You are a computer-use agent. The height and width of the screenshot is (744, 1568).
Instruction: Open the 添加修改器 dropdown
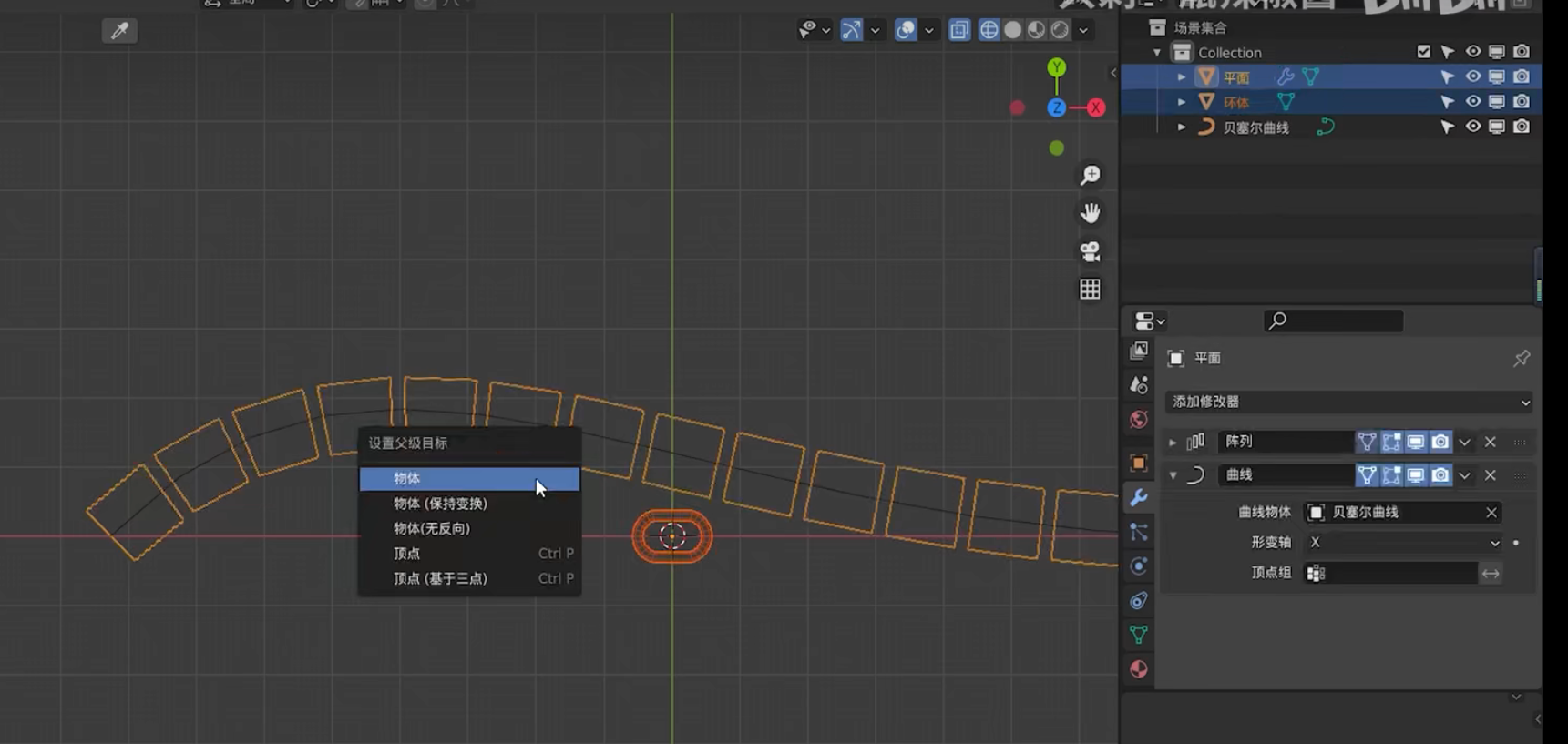(x=1348, y=402)
